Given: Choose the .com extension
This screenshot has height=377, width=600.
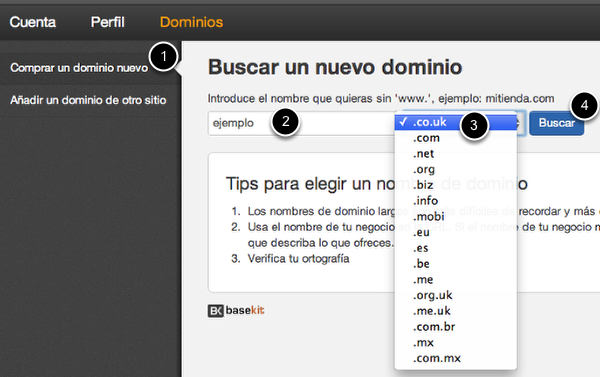Looking at the screenshot, I should 455,138.
